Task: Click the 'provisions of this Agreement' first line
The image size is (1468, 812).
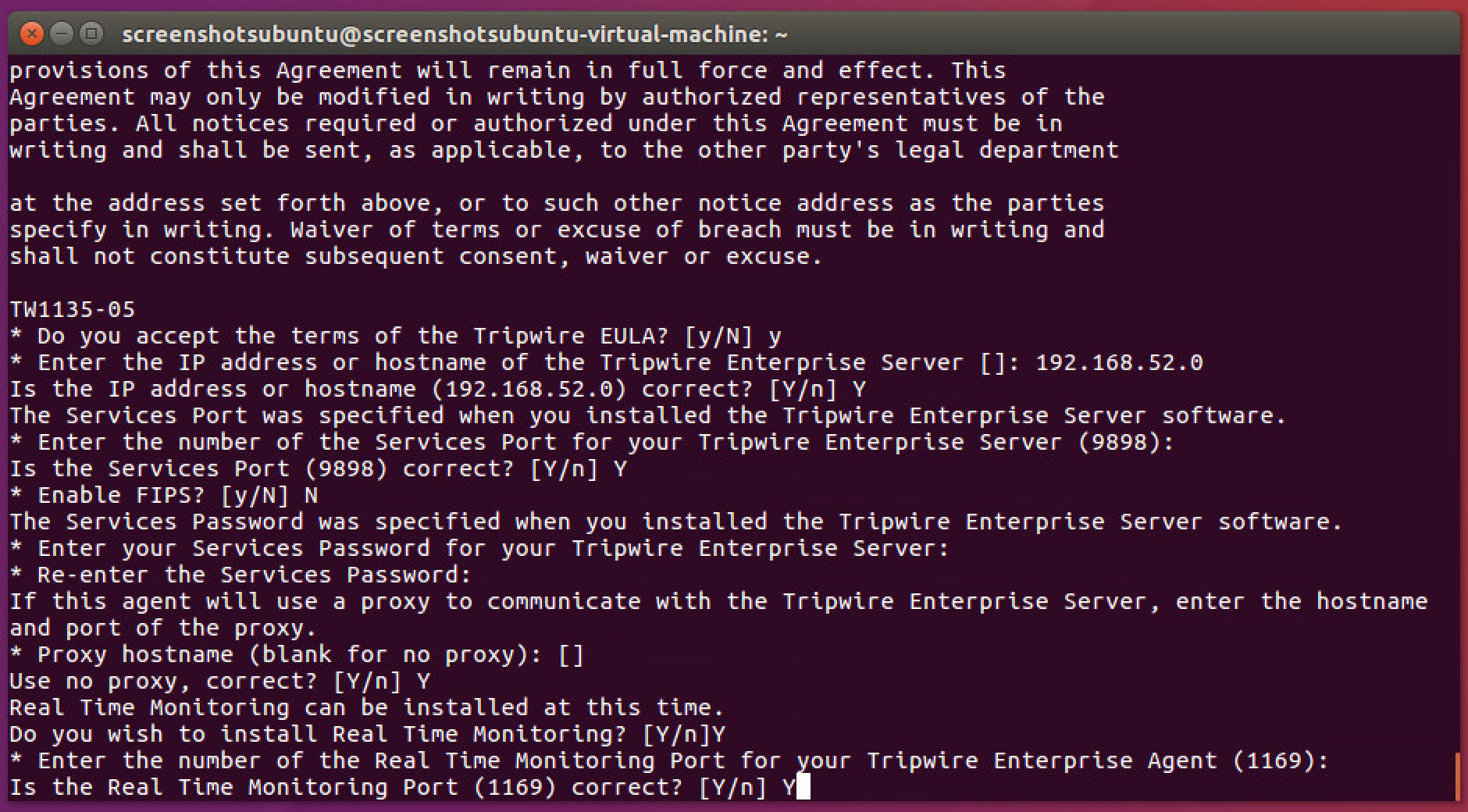Action: (508, 70)
